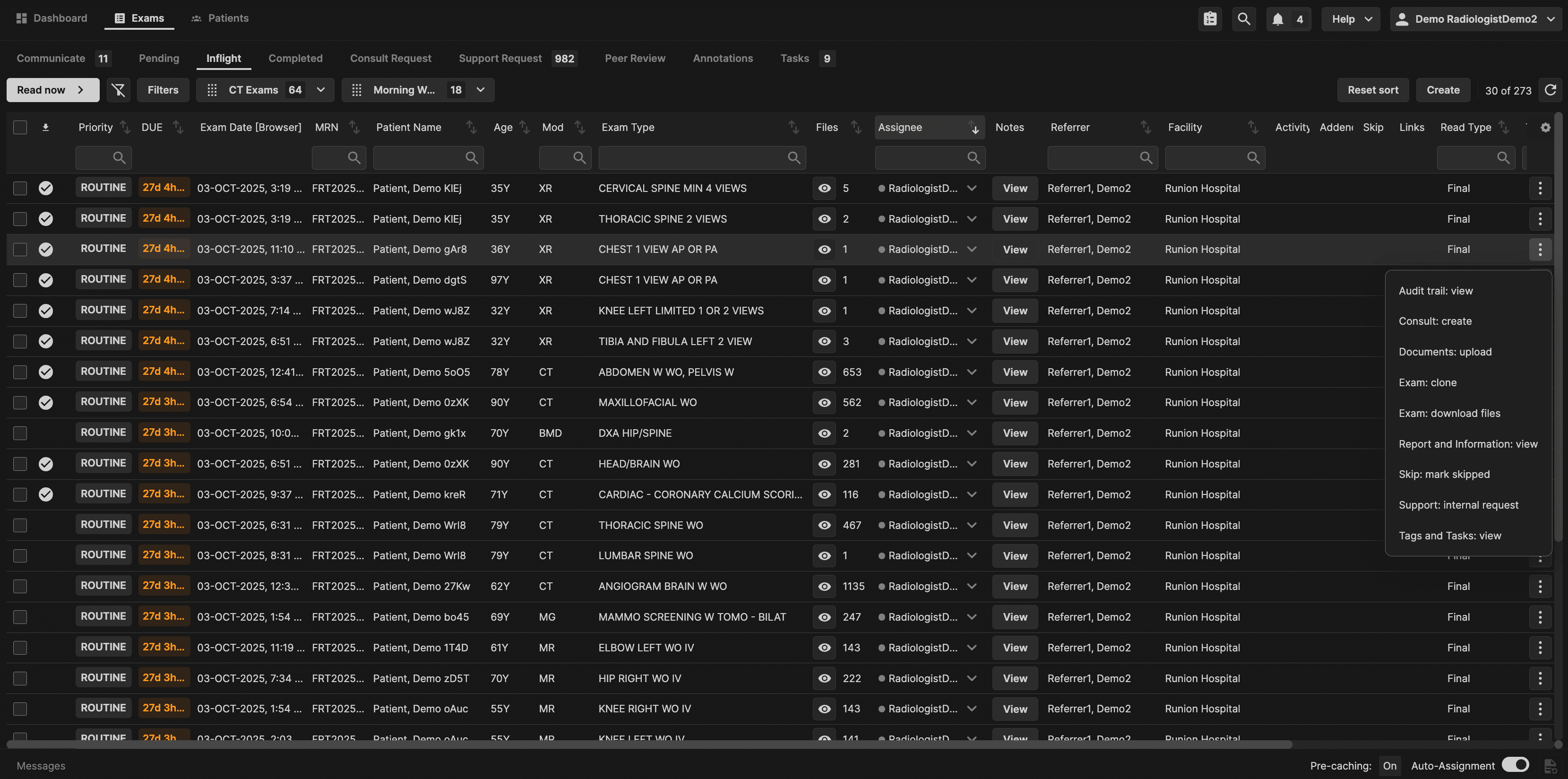Click the refresh icon beside 30 of 273
The width and height of the screenshot is (1568, 779).
point(1551,89)
